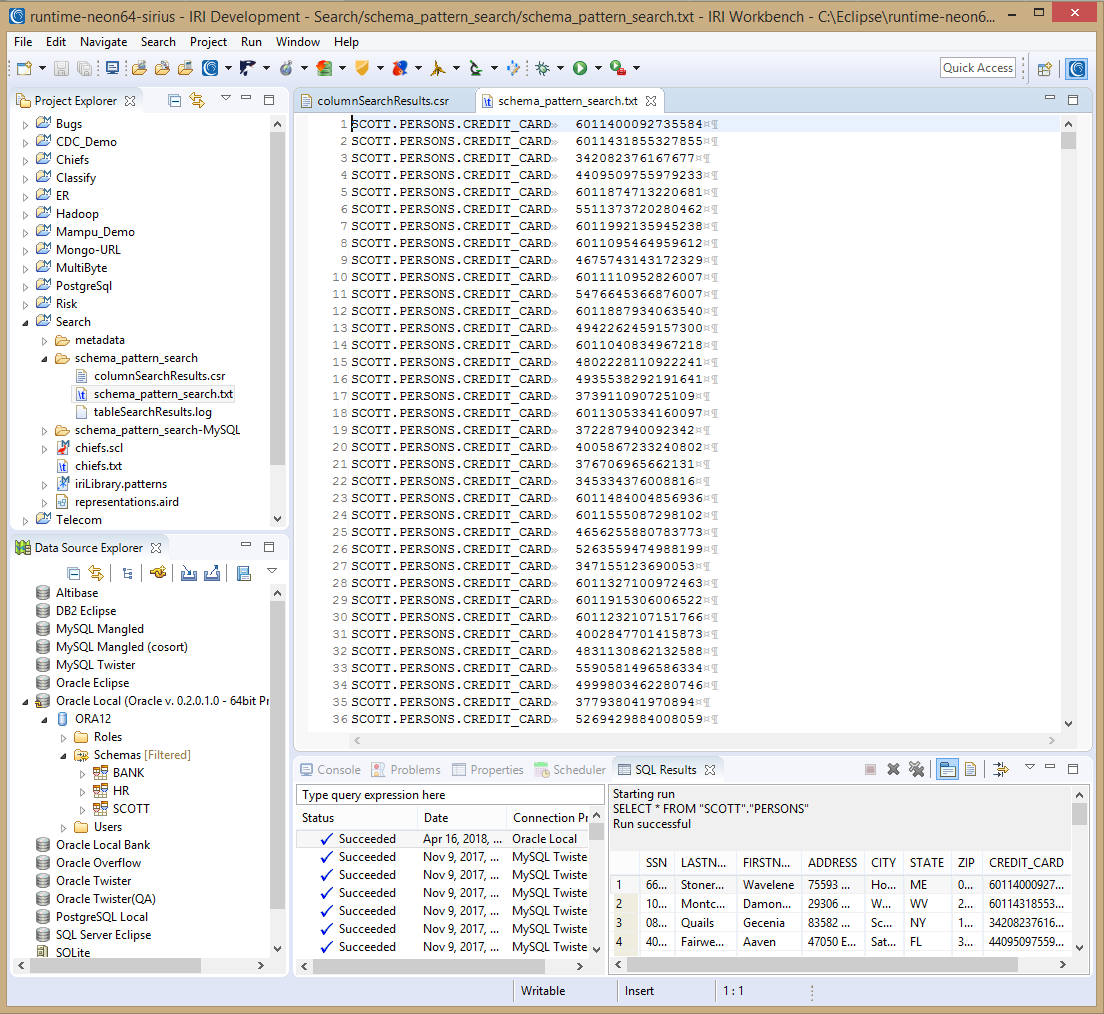The image size is (1104, 1014).
Task: Close the schema_pattern_search.txt editor tab
Action: 651,101
